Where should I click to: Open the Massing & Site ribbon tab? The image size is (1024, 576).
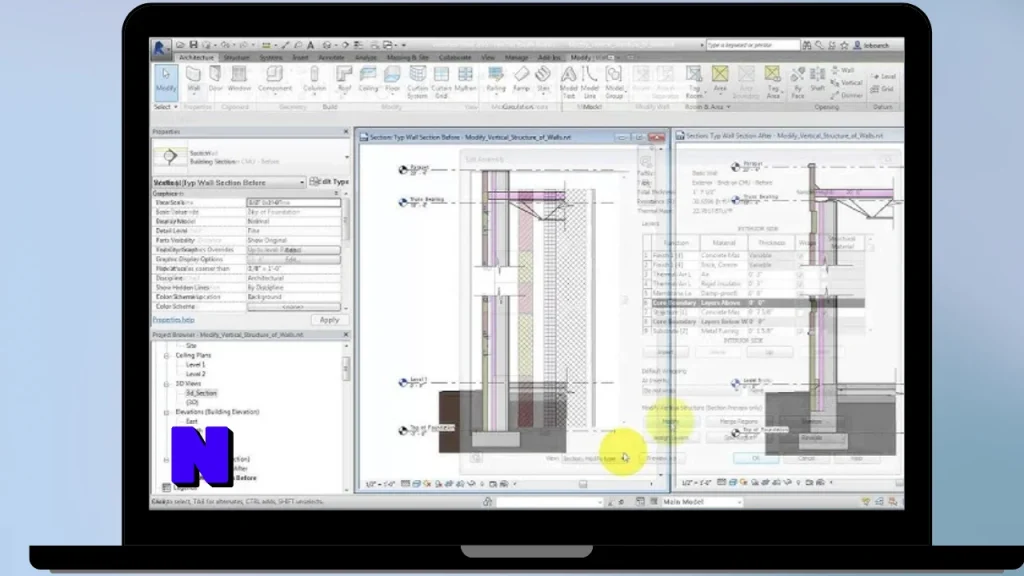tap(408, 57)
